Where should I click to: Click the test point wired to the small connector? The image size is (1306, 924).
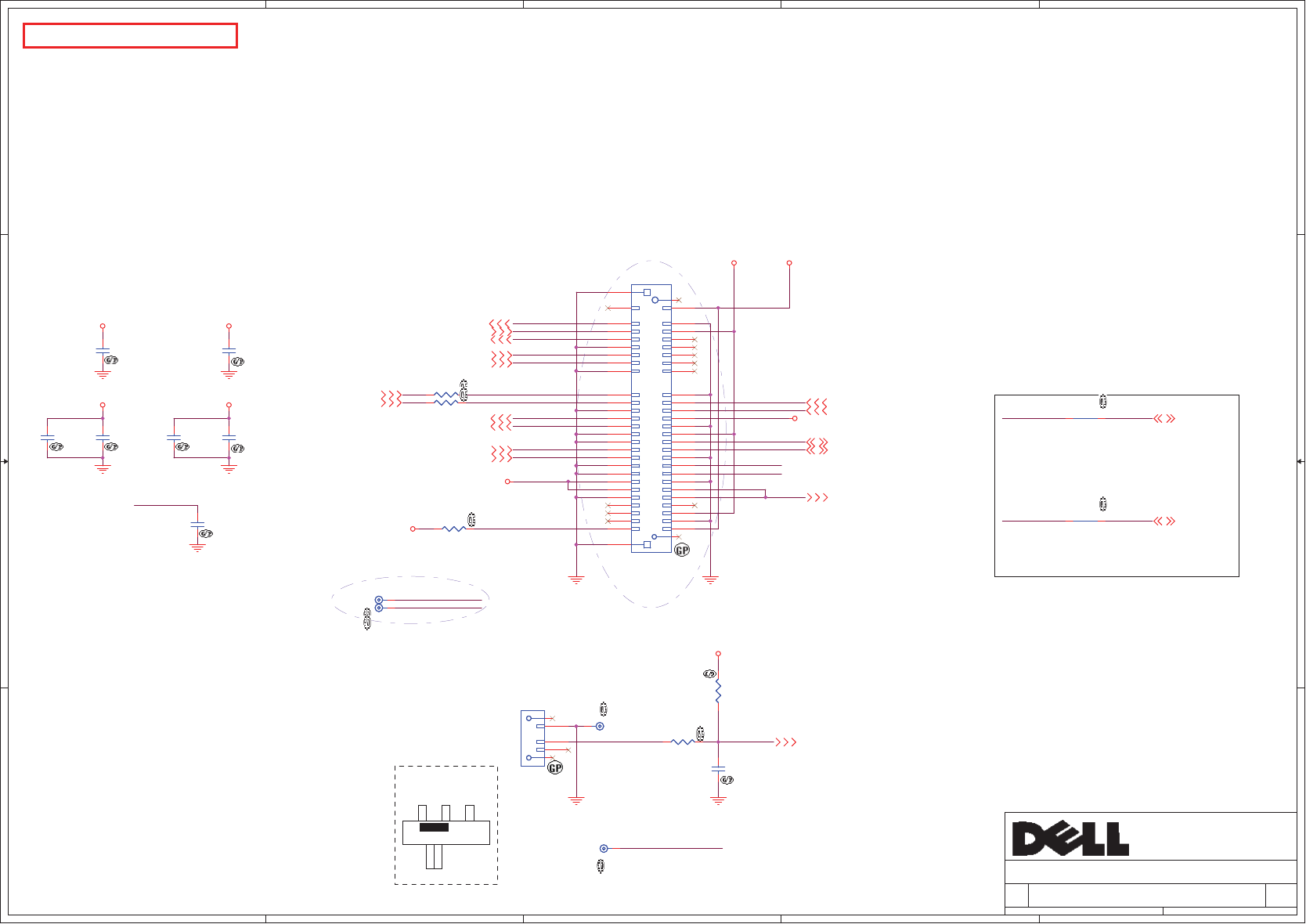pyautogui.click(x=600, y=726)
